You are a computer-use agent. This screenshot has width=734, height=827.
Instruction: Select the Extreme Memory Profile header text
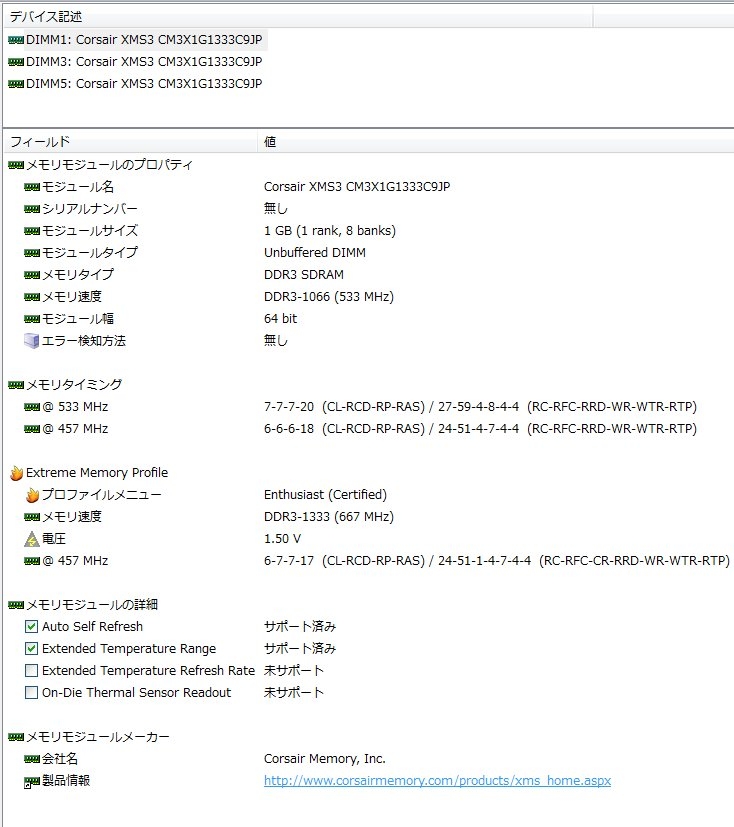[x=97, y=473]
